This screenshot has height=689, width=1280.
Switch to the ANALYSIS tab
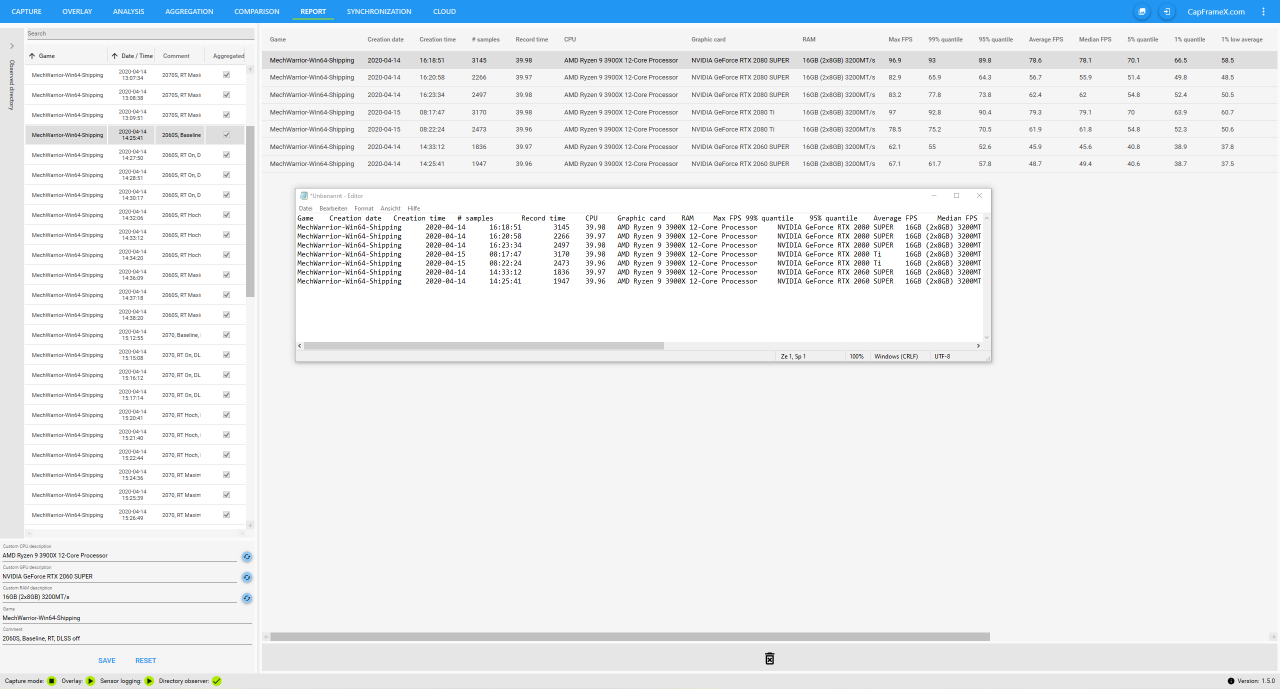129,11
